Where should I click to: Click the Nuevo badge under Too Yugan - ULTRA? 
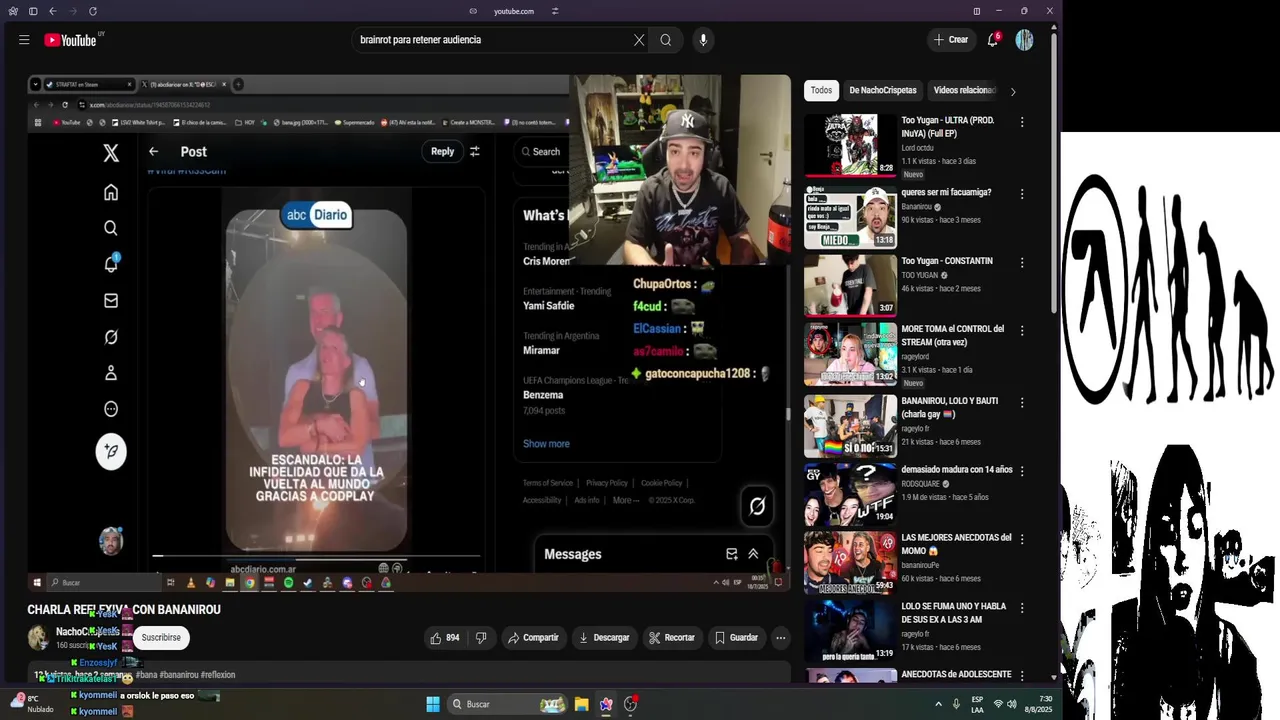pyautogui.click(x=913, y=175)
